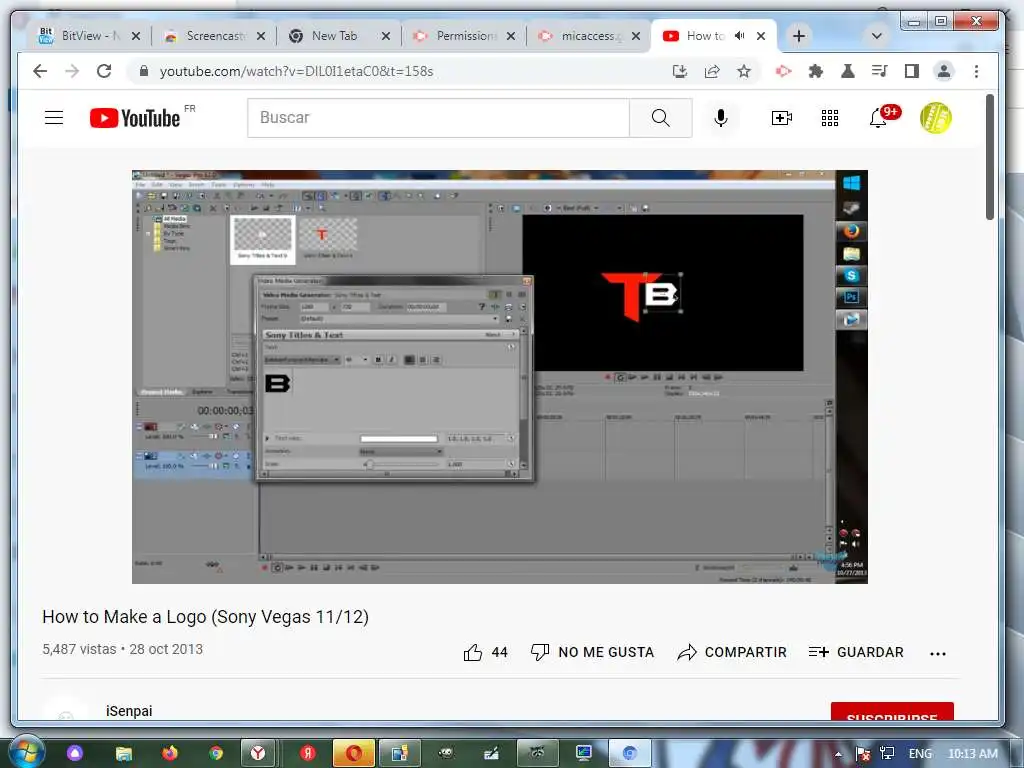1024x768 pixels.
Task: Click the video player area
Action: pyautogui.click(x=500, y=377)
